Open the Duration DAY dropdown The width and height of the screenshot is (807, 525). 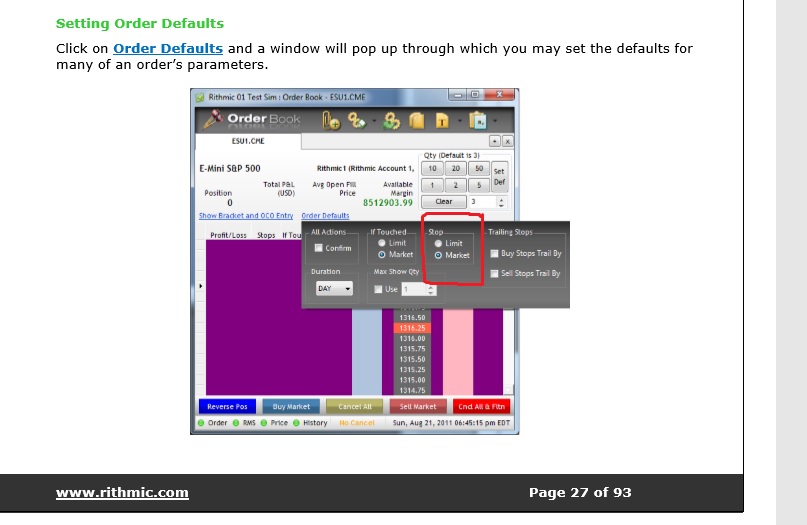[x=334, y=289]
